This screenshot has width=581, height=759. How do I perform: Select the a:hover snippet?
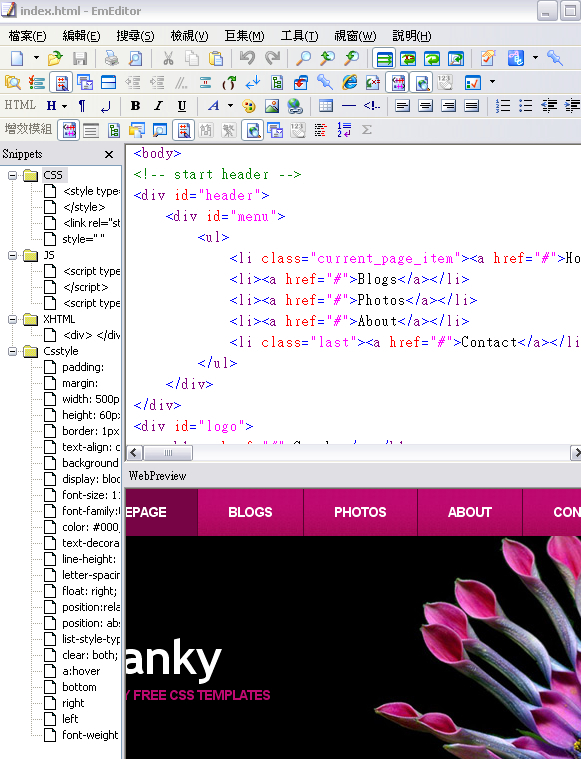pos(81,671)
